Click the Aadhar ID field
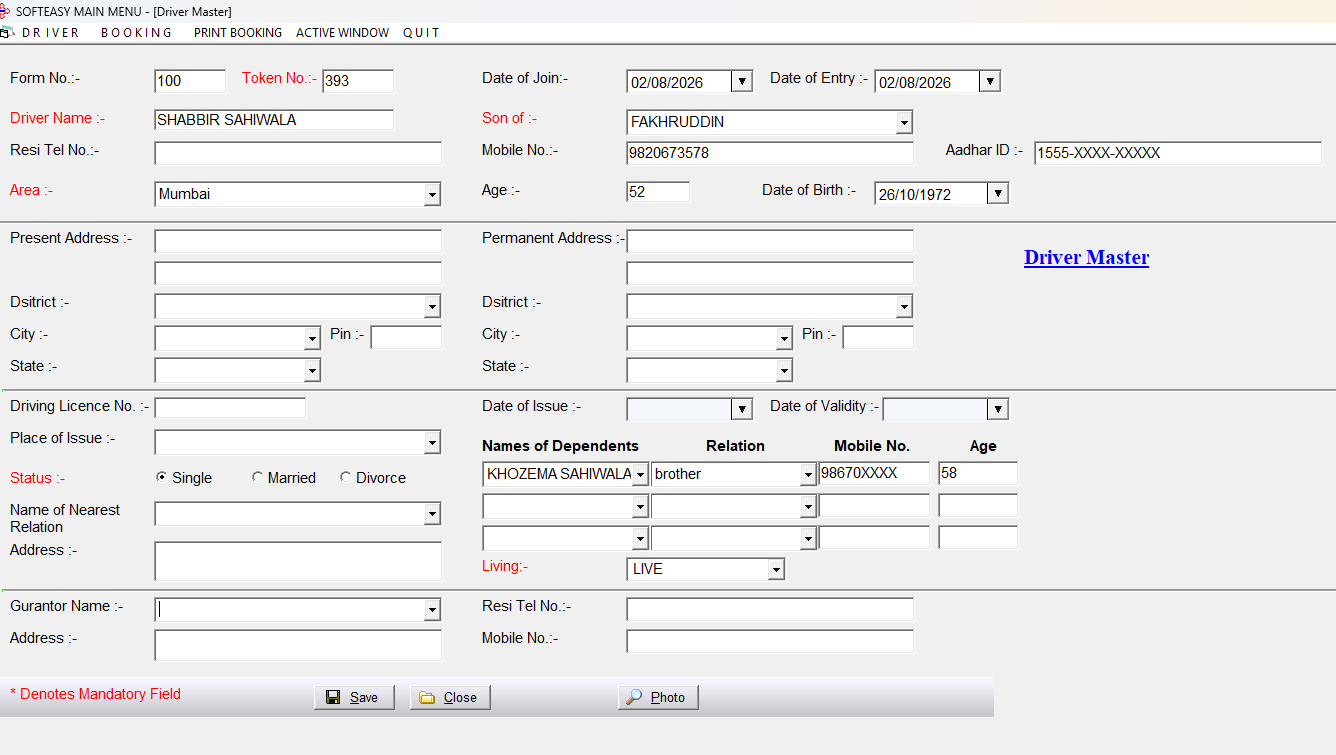 point(1178,153)
